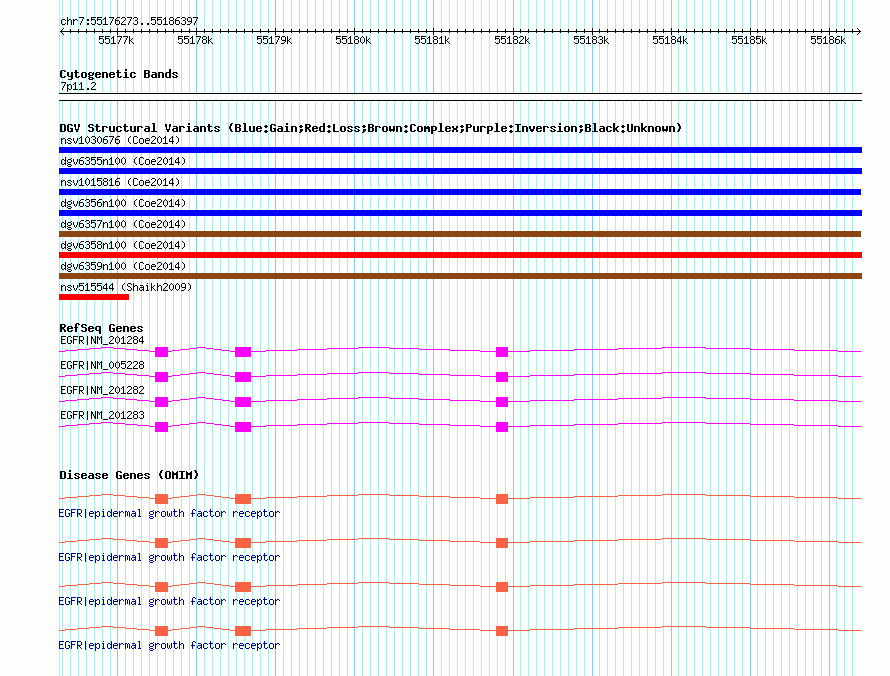Image resolution: width=890 pixels, height=676 pixels.
Task: Open variant label dgv6356n100 (Coe2014)
Action: point(123,203)
